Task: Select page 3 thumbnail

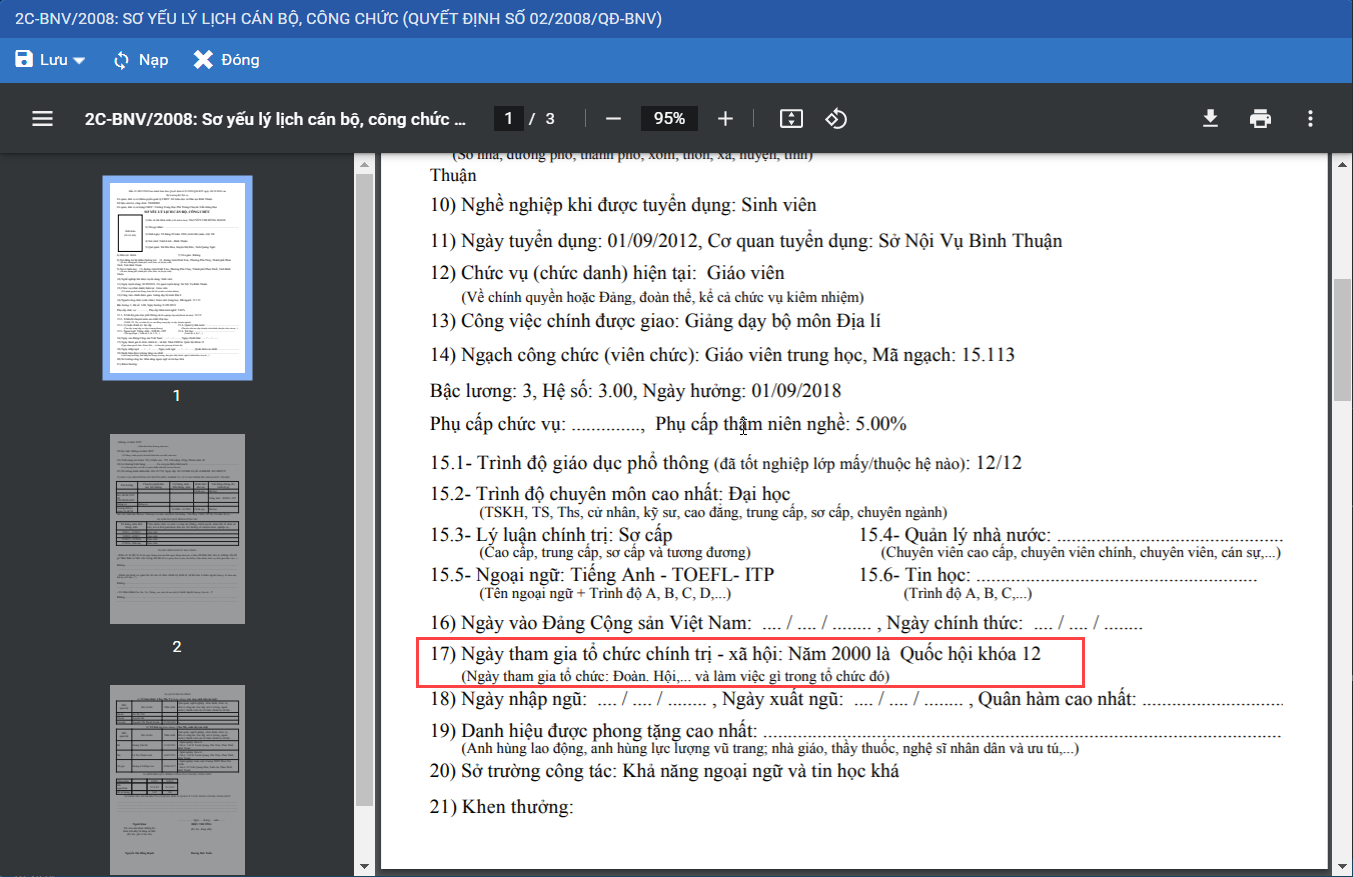Action: (177, 778)
